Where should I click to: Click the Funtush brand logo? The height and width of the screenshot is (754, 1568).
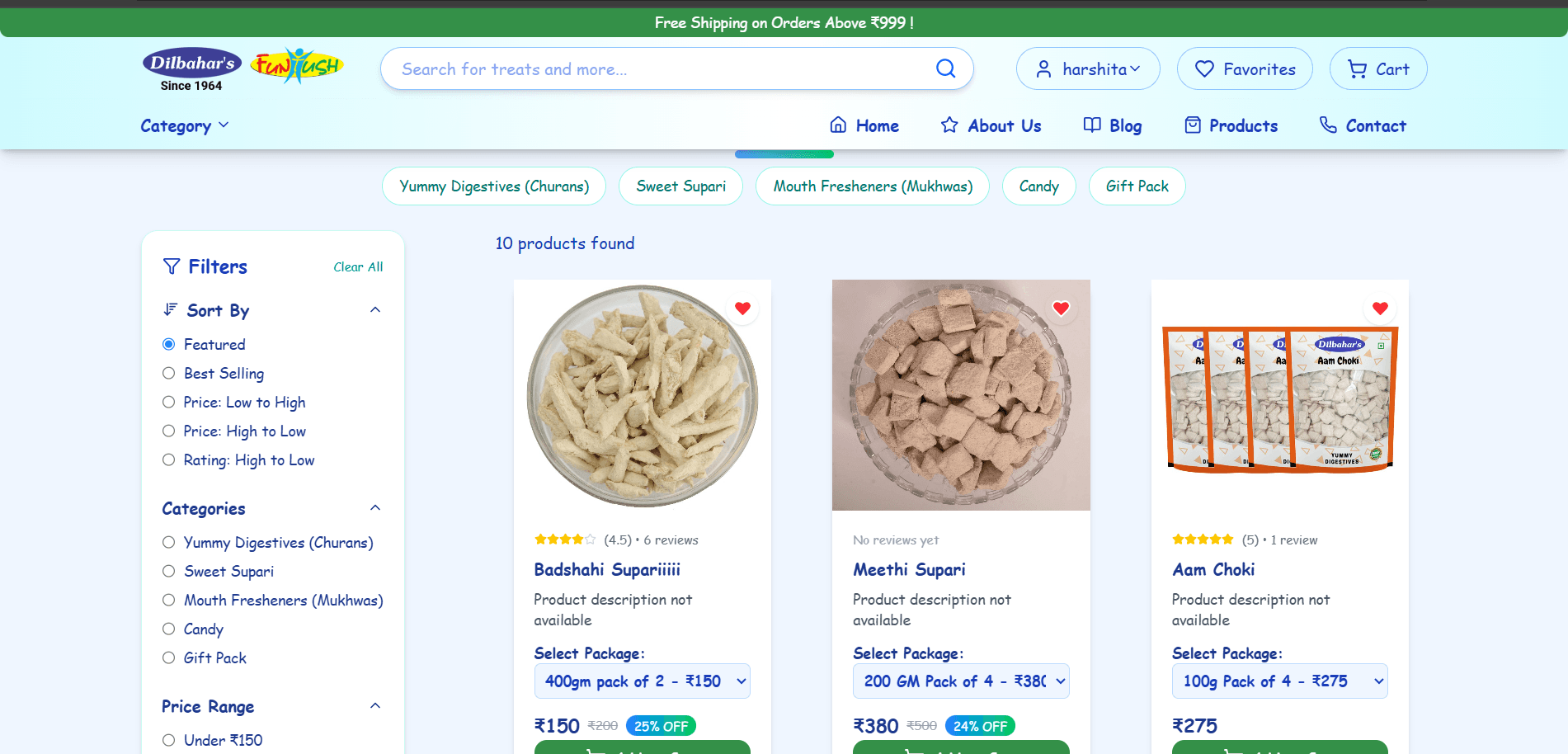click(297, 65)
